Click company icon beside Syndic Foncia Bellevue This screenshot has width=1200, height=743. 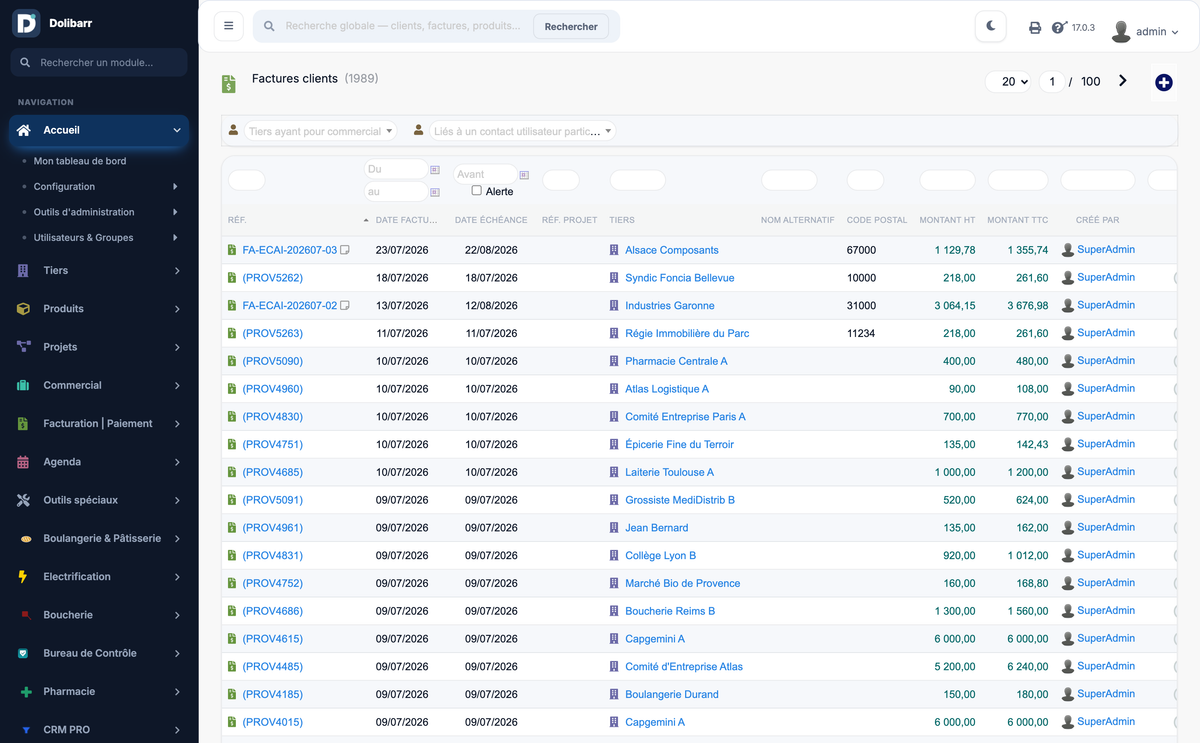point(614,278)
